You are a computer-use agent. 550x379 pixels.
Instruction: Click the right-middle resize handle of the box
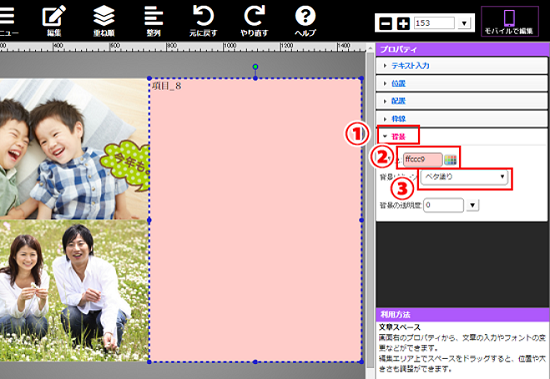pyautogui.click(x=362, y=220)
